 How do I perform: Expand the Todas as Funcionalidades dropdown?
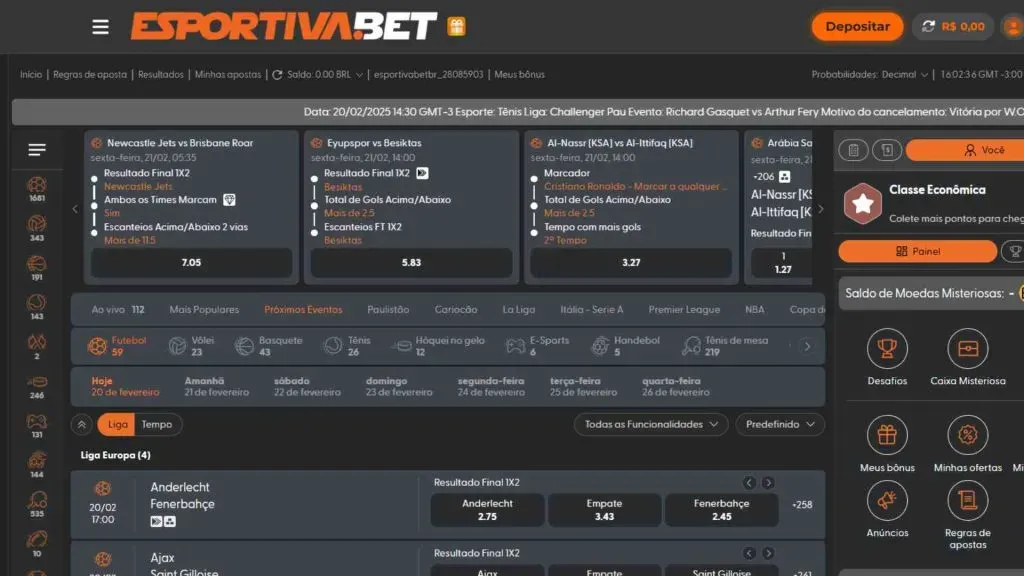pos(651,424)
